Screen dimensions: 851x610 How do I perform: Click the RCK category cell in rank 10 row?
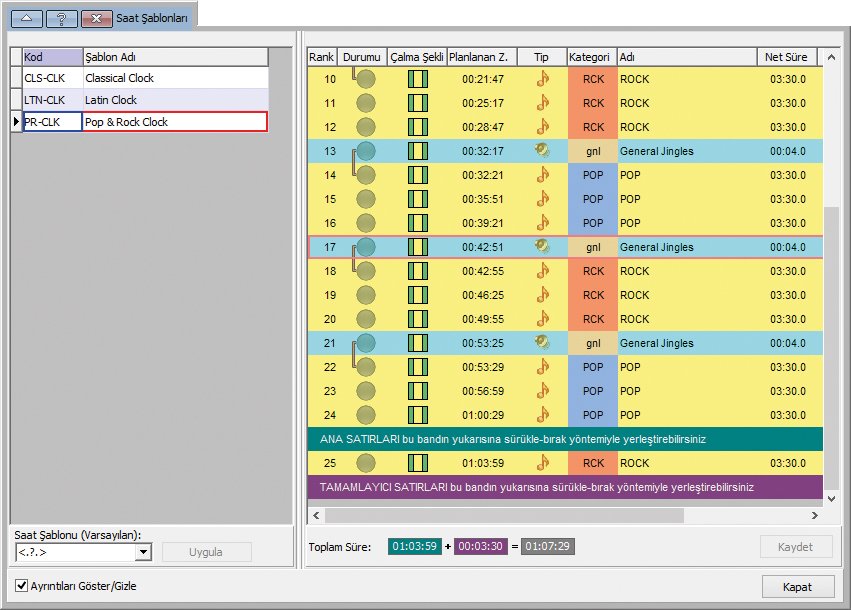coord(593,79)
